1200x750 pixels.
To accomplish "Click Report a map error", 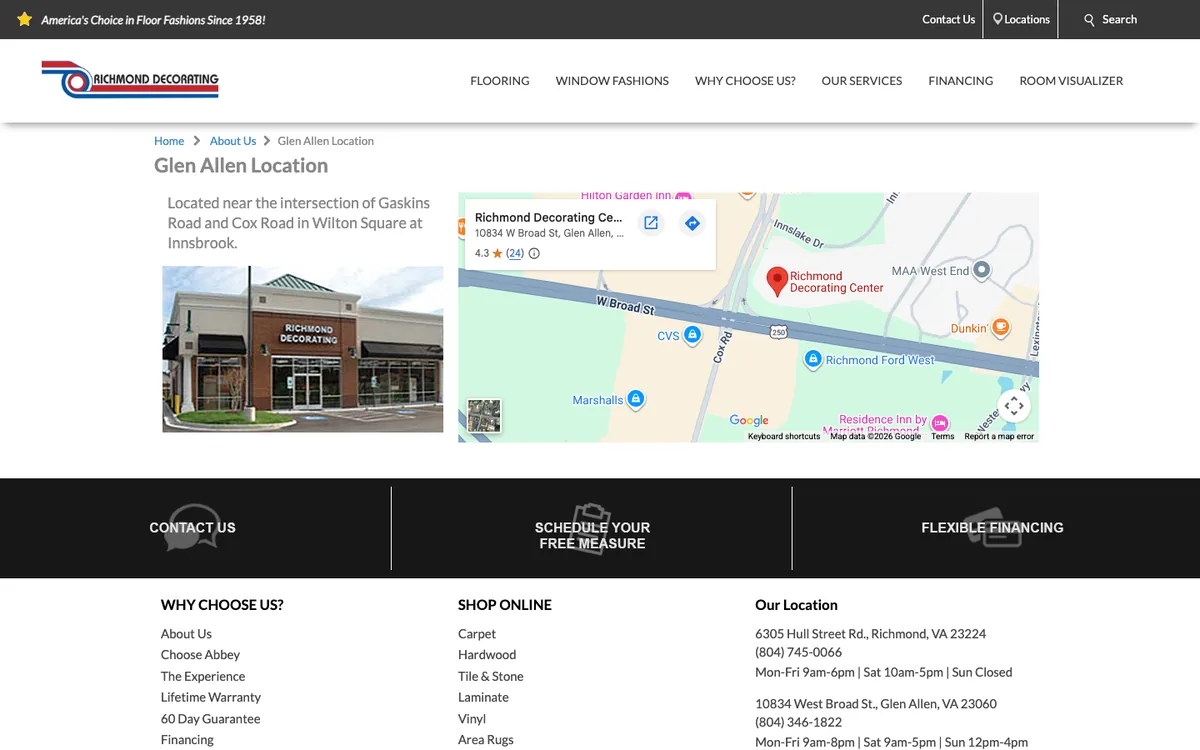I will pyautogui.click(x=999, y=437).
